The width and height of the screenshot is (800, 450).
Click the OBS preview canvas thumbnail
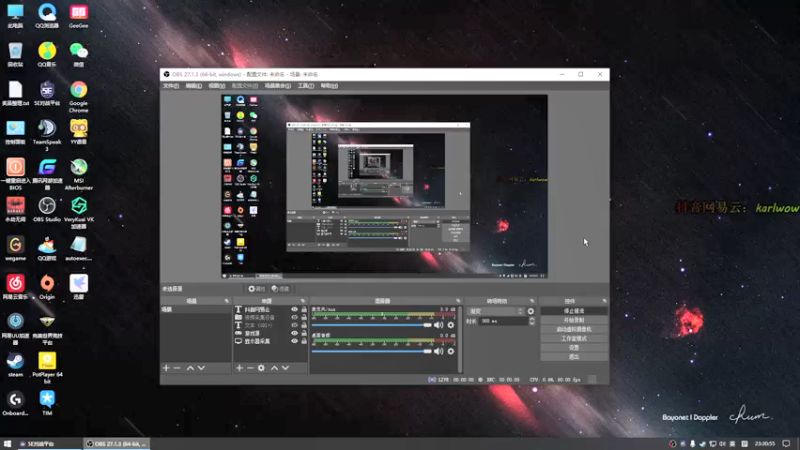coord(384,186)
